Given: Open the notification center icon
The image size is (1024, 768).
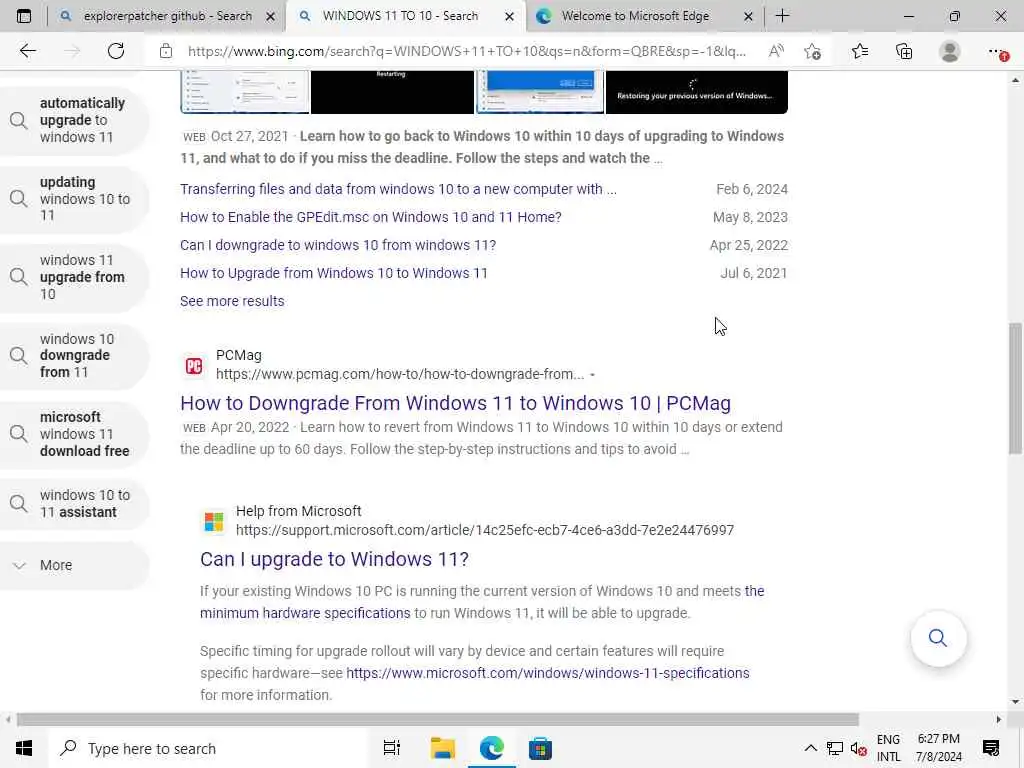Looking at the screenshot, I should tap(991, 748).
